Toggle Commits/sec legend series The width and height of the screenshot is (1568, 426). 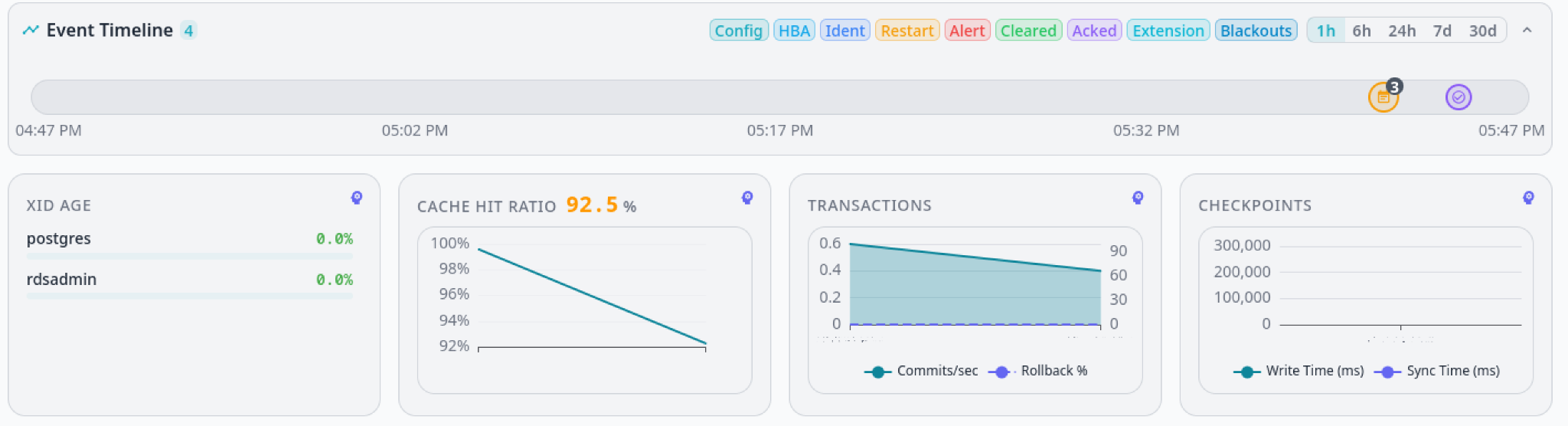tap(921, 371)
